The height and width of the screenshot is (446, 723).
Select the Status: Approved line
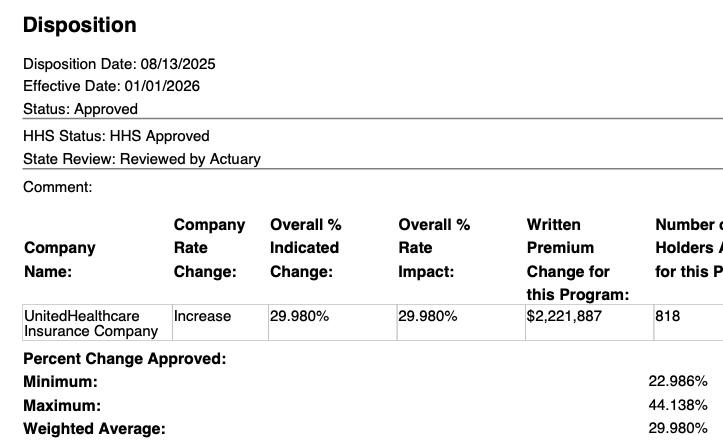(80, 109)
